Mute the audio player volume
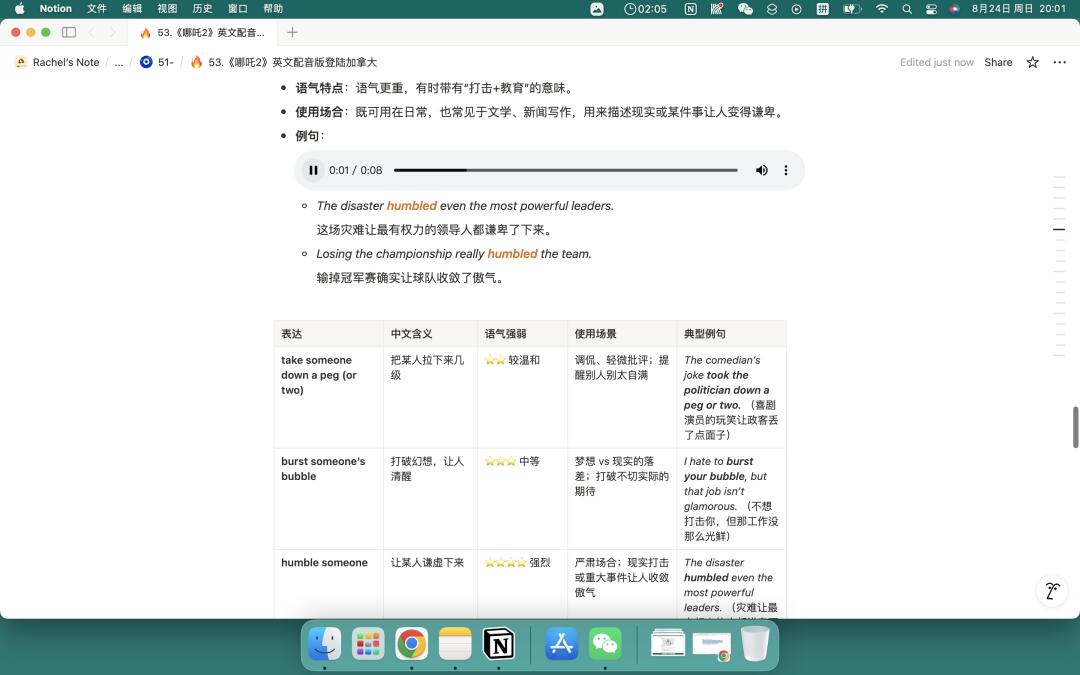Screen dimensions: 1080x675 (761, 170)
